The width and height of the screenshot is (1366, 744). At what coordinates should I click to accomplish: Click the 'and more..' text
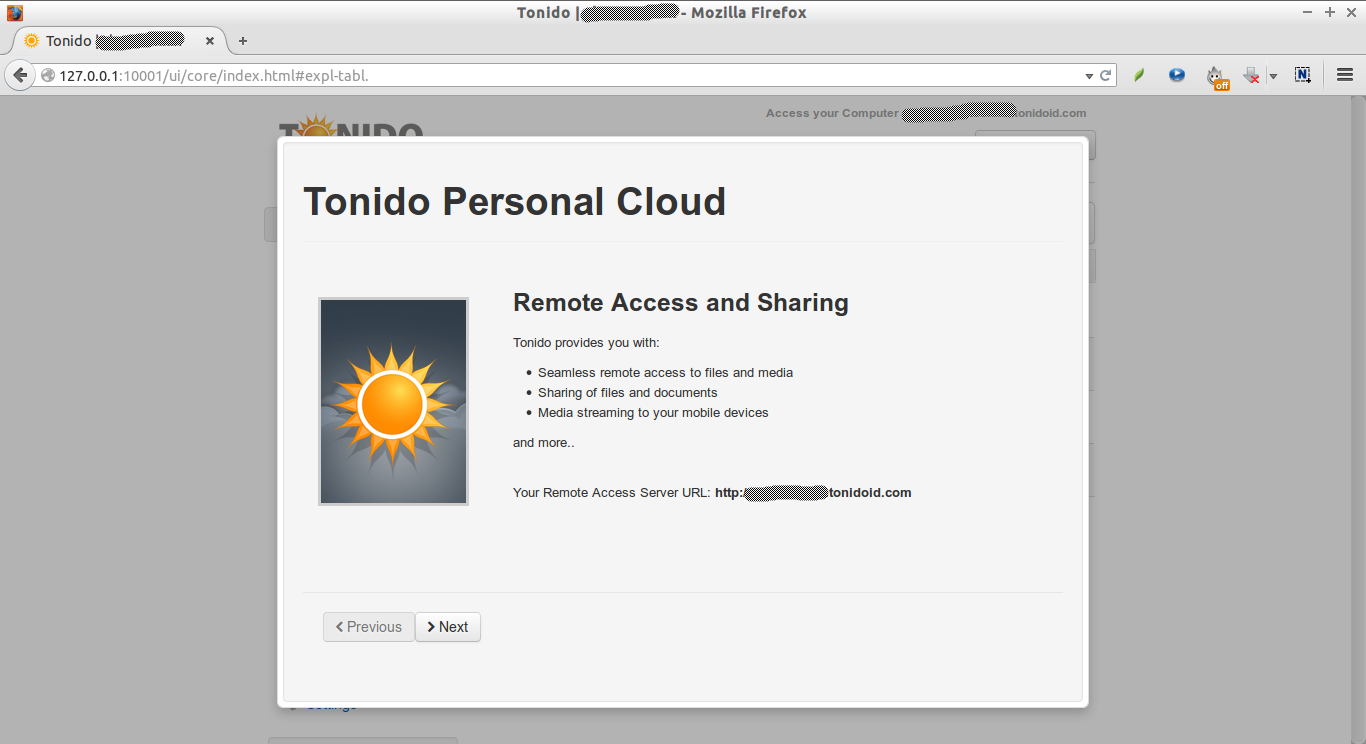point(544,443)
